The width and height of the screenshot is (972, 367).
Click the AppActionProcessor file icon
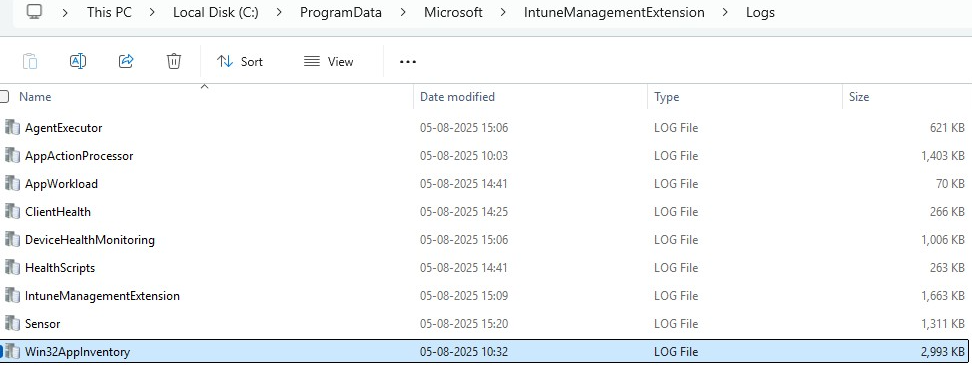12,156
